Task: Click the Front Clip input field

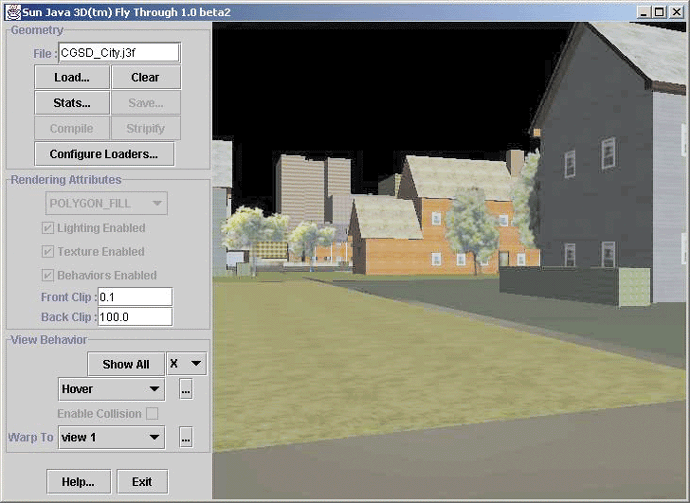Action: [134, 297]
